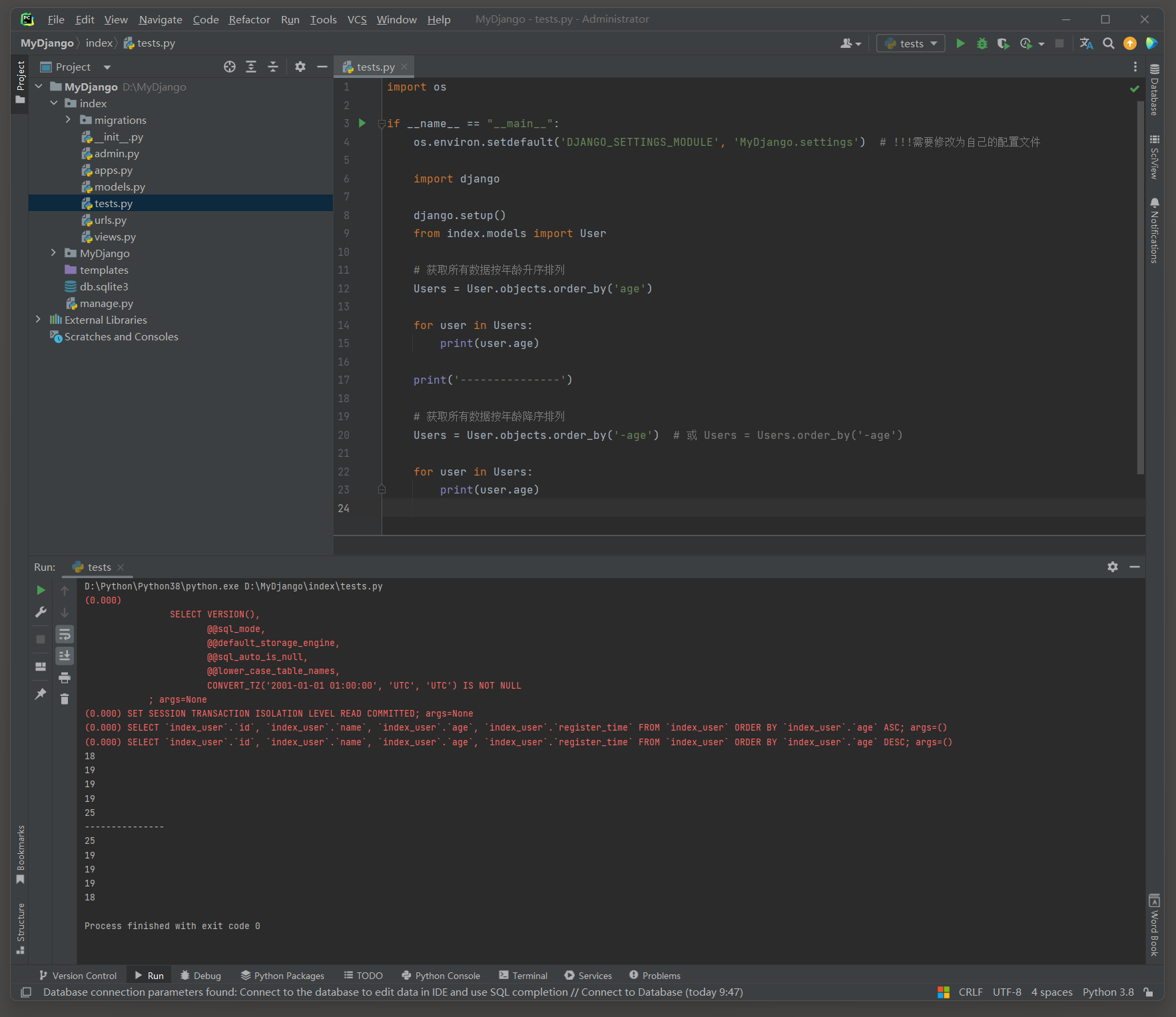The image size is (1176, 1017).
Task: Click the disabled Stop icon in main toolbar
Action: point(1059,43)
